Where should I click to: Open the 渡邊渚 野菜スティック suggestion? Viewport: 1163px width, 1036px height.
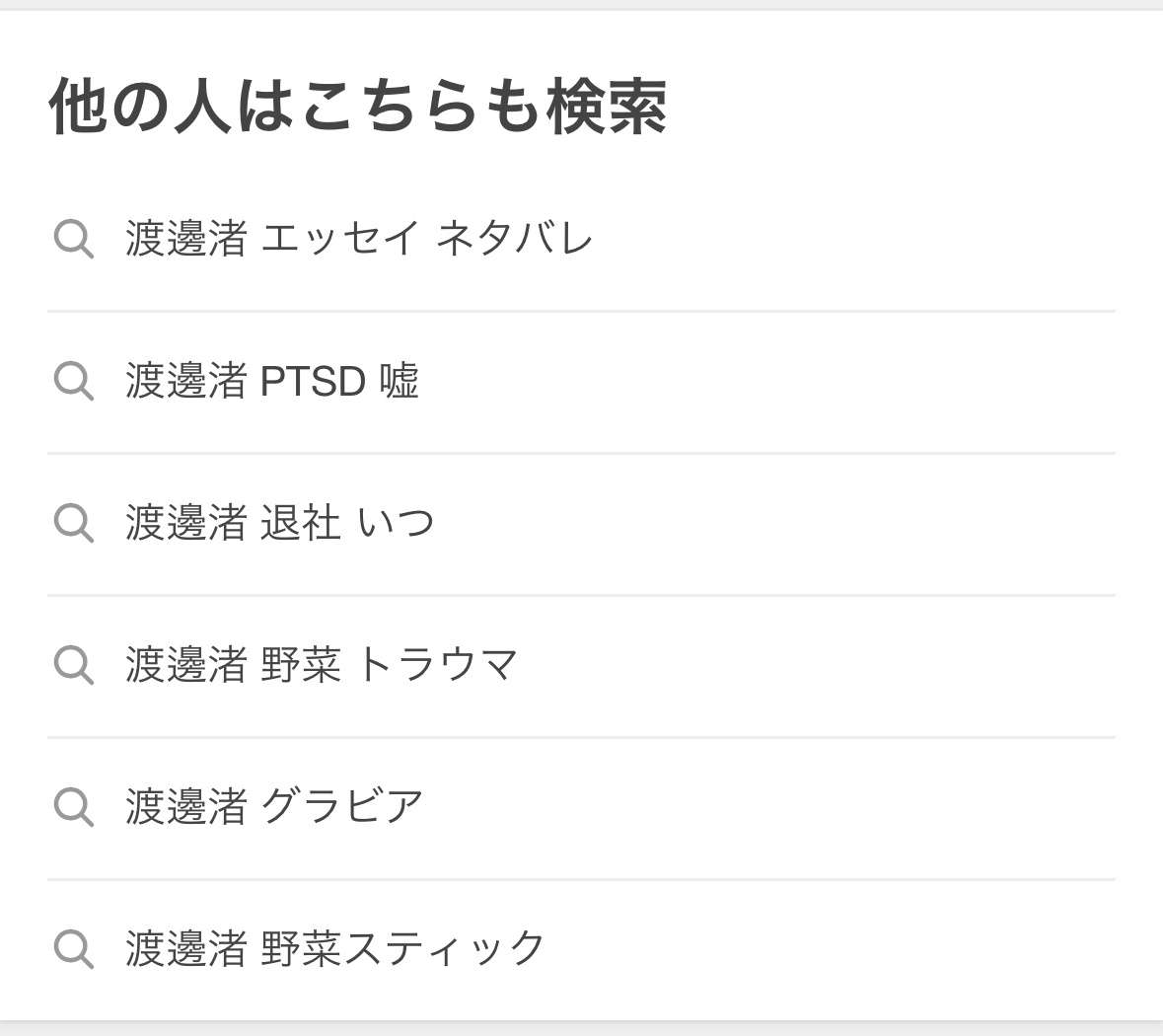[334, 949]
